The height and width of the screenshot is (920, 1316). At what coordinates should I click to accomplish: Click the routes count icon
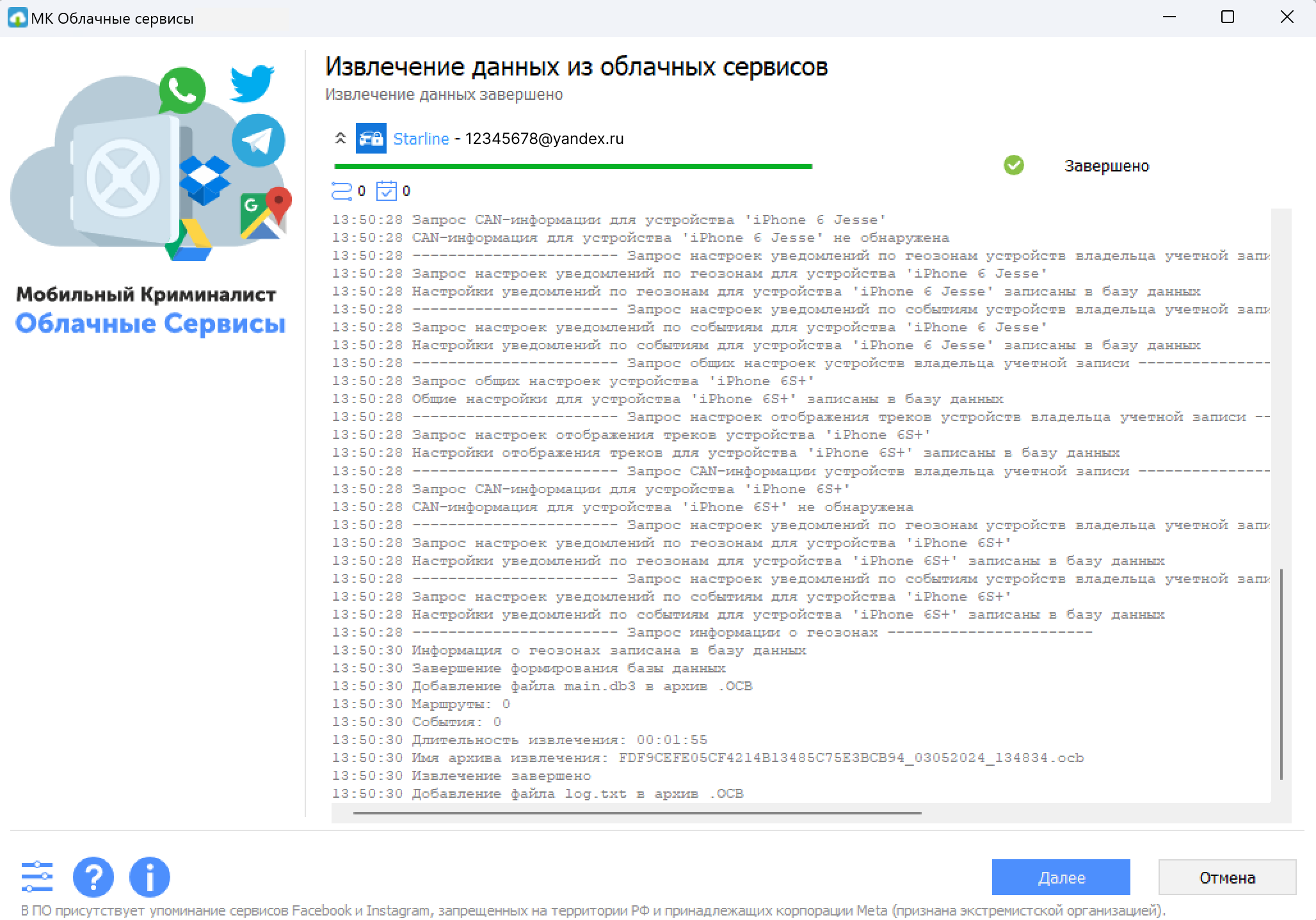(342, 191)
